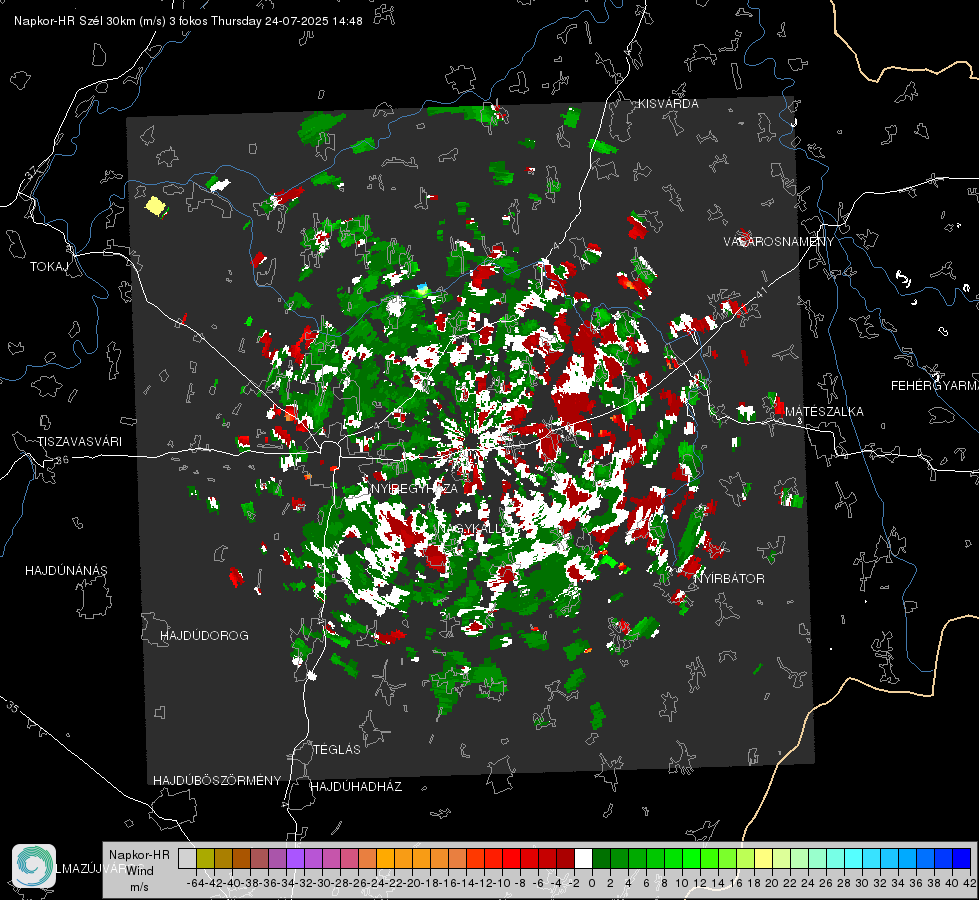Pick the darkest blue legend swatch
The width and height of the screenshot is (979, 900).
(962, 859)
